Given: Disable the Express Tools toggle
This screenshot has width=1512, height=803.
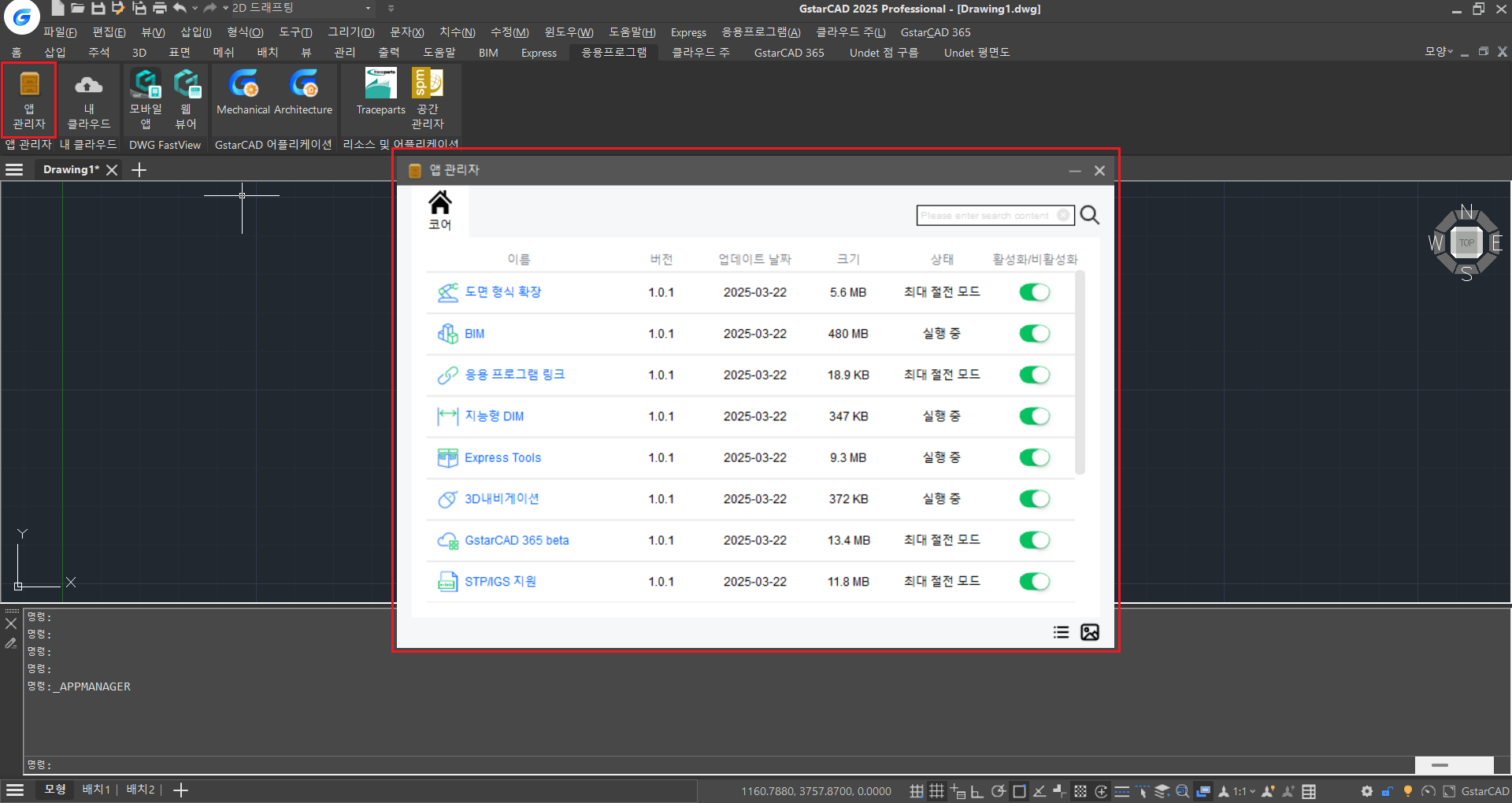Looking at the screenshot, I should coord(1035,457).
